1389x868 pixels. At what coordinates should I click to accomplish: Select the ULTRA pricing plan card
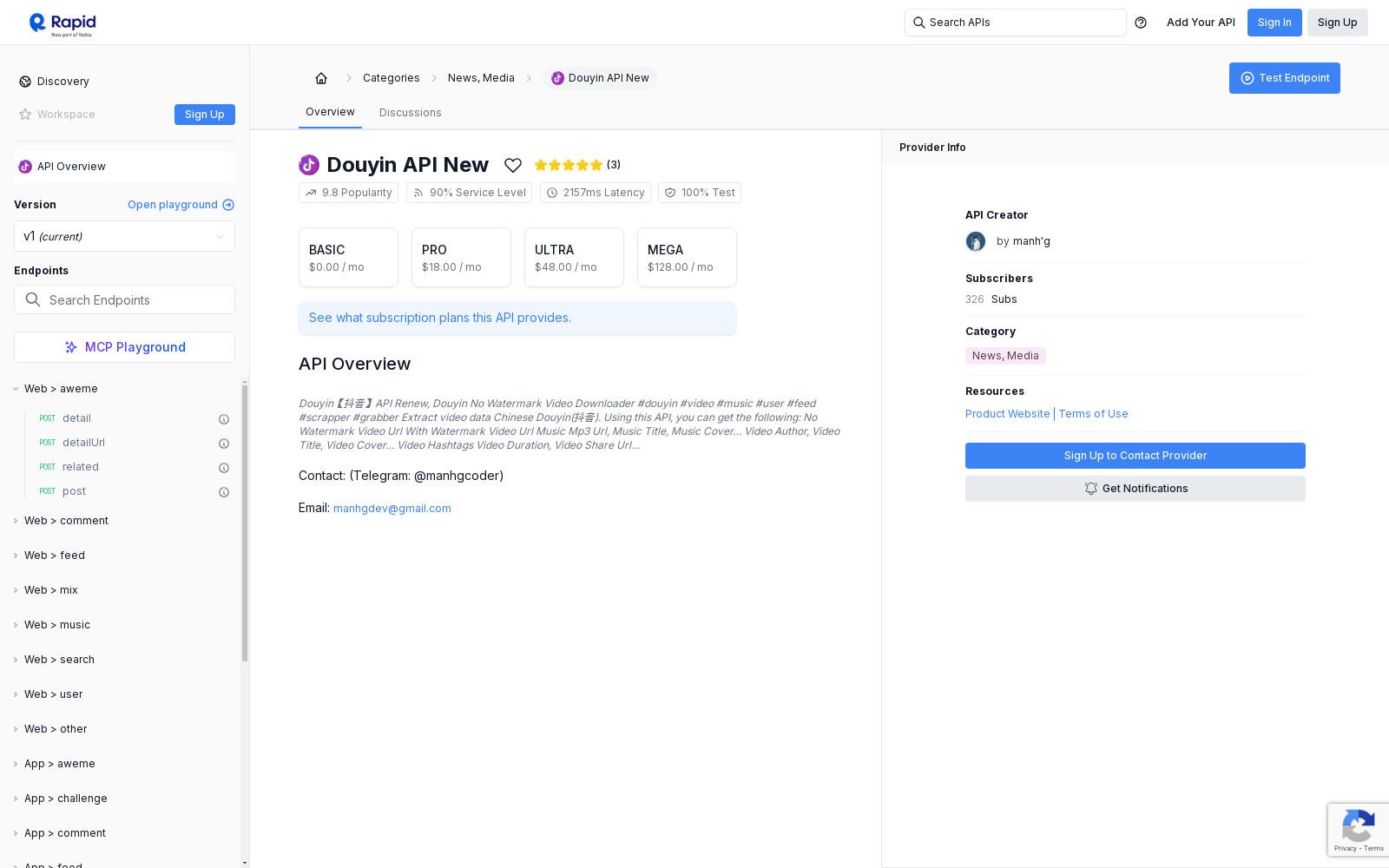point(574,258)
